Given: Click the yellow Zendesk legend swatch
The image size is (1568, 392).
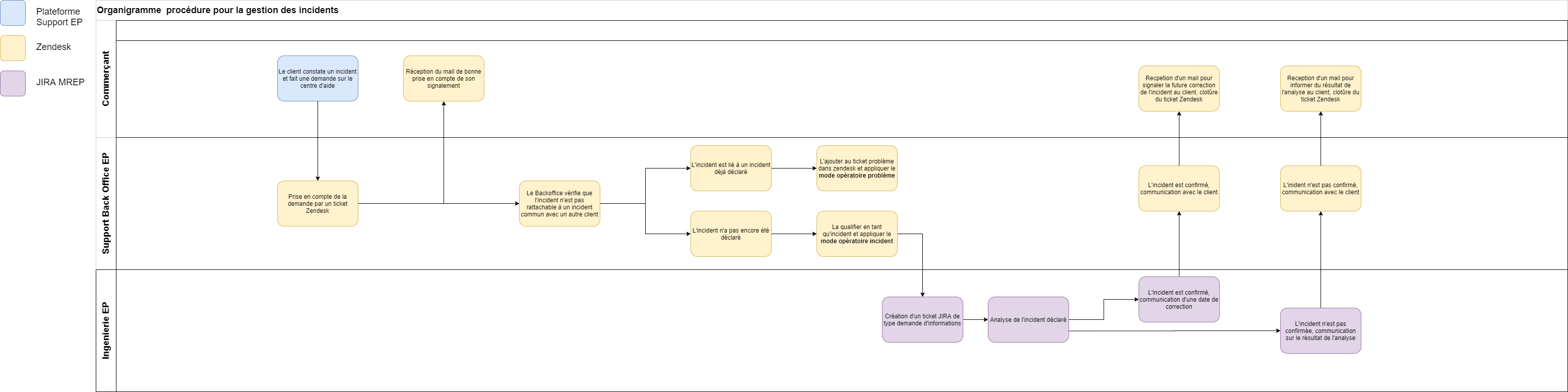Looking at the screenshot, I should pos(13,48).
